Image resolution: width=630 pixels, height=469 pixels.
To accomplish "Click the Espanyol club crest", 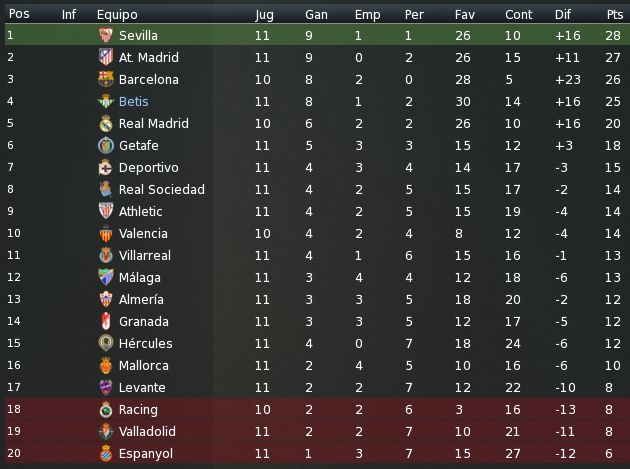I will 106,453.
